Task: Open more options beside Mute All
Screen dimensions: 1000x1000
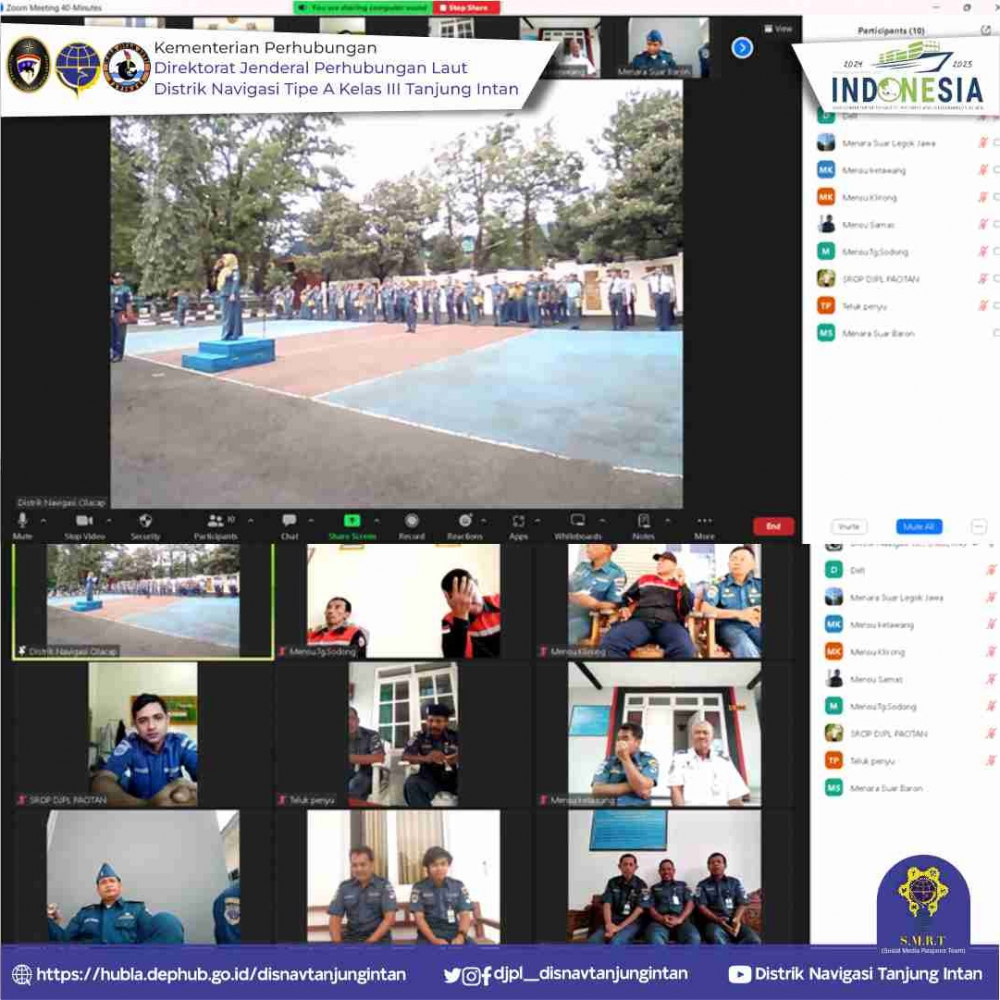Action: [978, 526]
